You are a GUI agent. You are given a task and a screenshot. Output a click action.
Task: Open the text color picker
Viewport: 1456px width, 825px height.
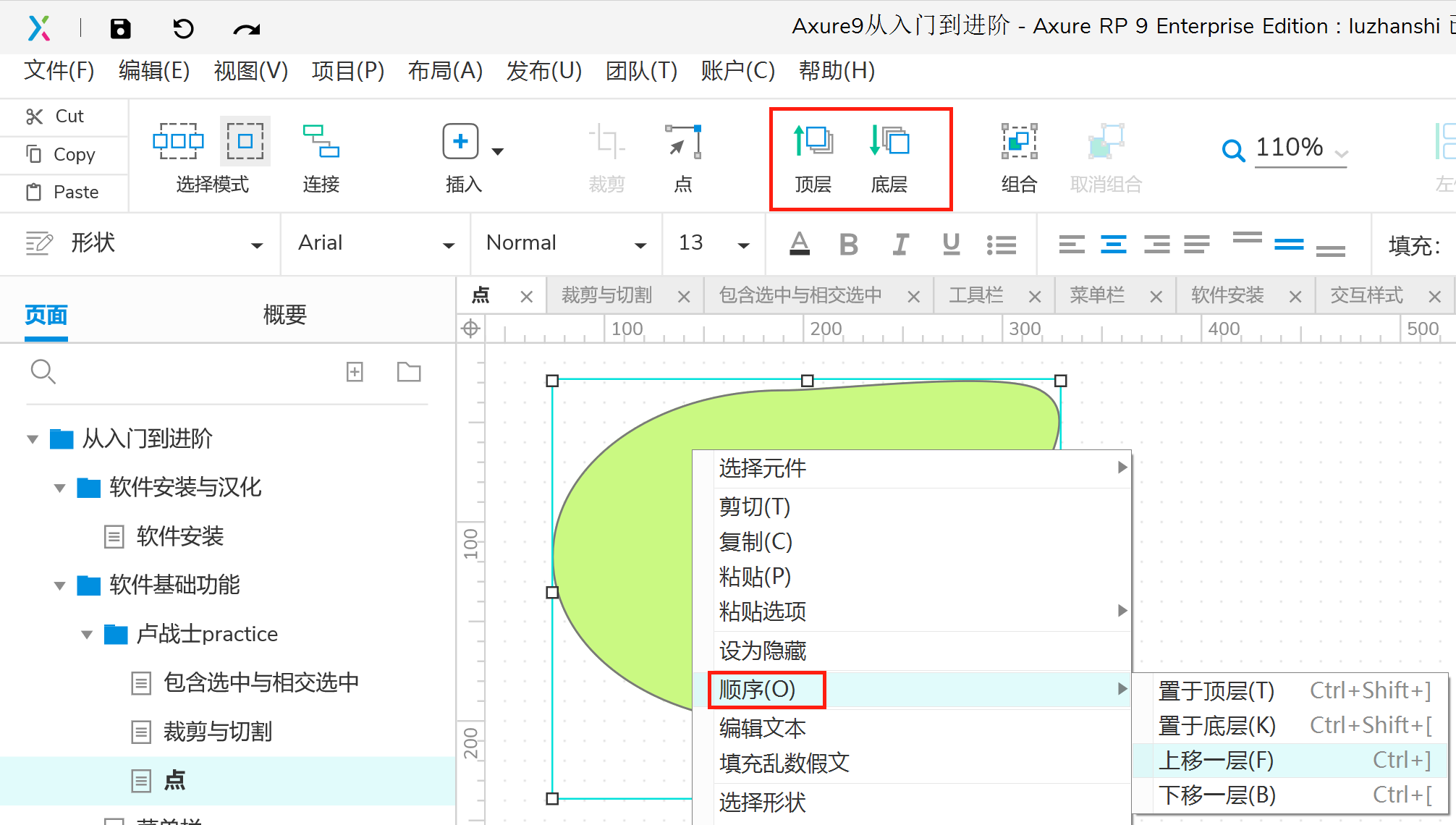coord(799,245)
